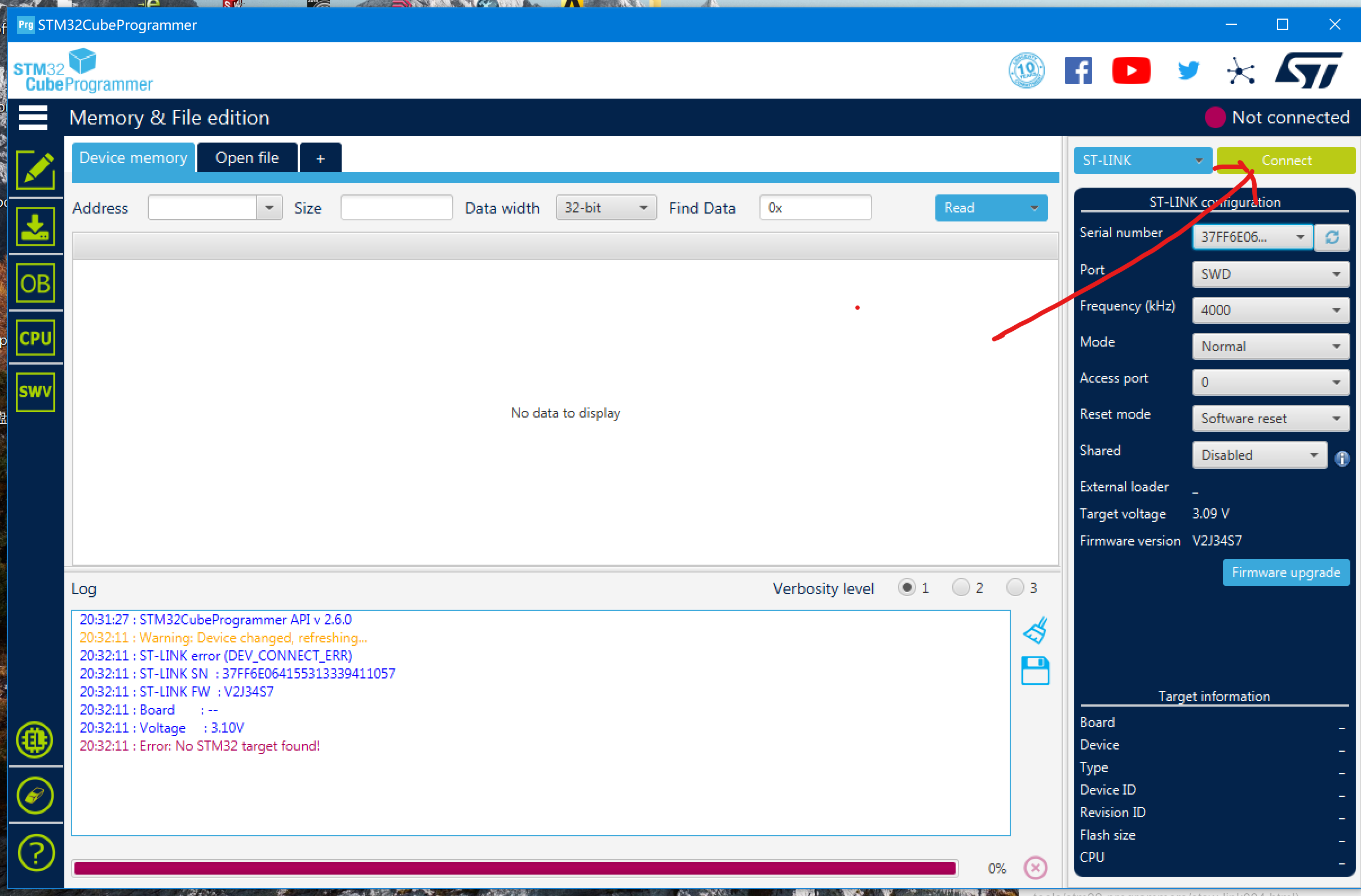This screenshot has width=1361, height=896.
Task: Open Data width 32-bit dropdown
Action: [x=606, y=208]
